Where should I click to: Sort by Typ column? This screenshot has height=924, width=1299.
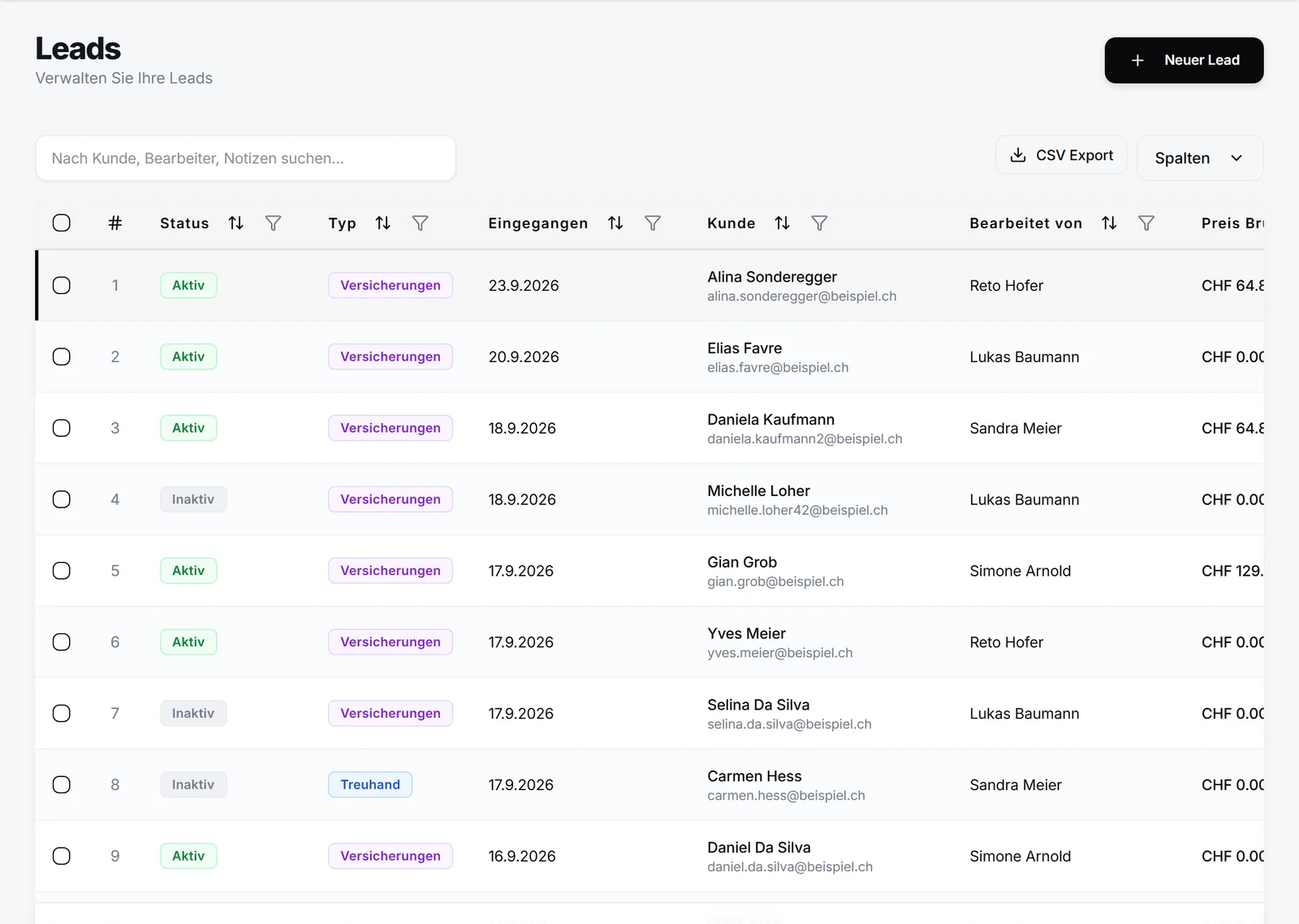pyautogui.click(x=383, y=223)
